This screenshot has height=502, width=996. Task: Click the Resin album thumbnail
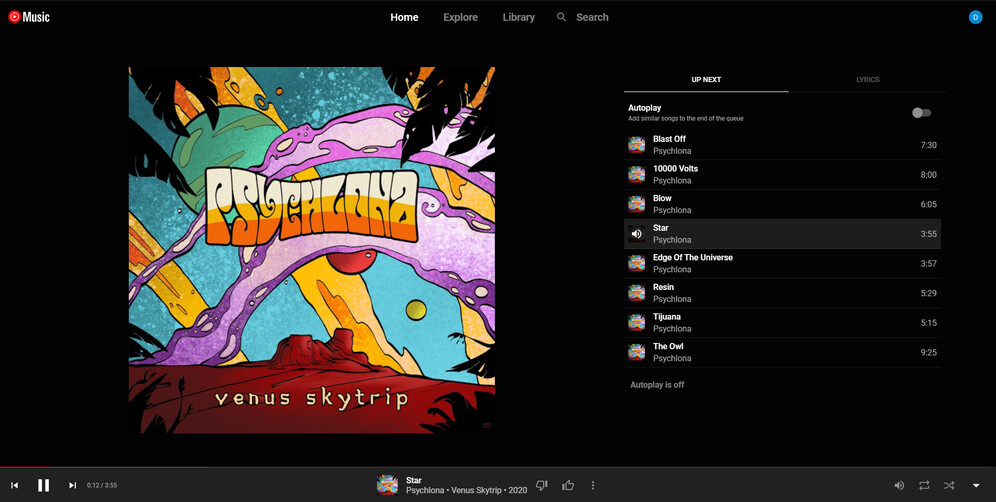(636, 293)
